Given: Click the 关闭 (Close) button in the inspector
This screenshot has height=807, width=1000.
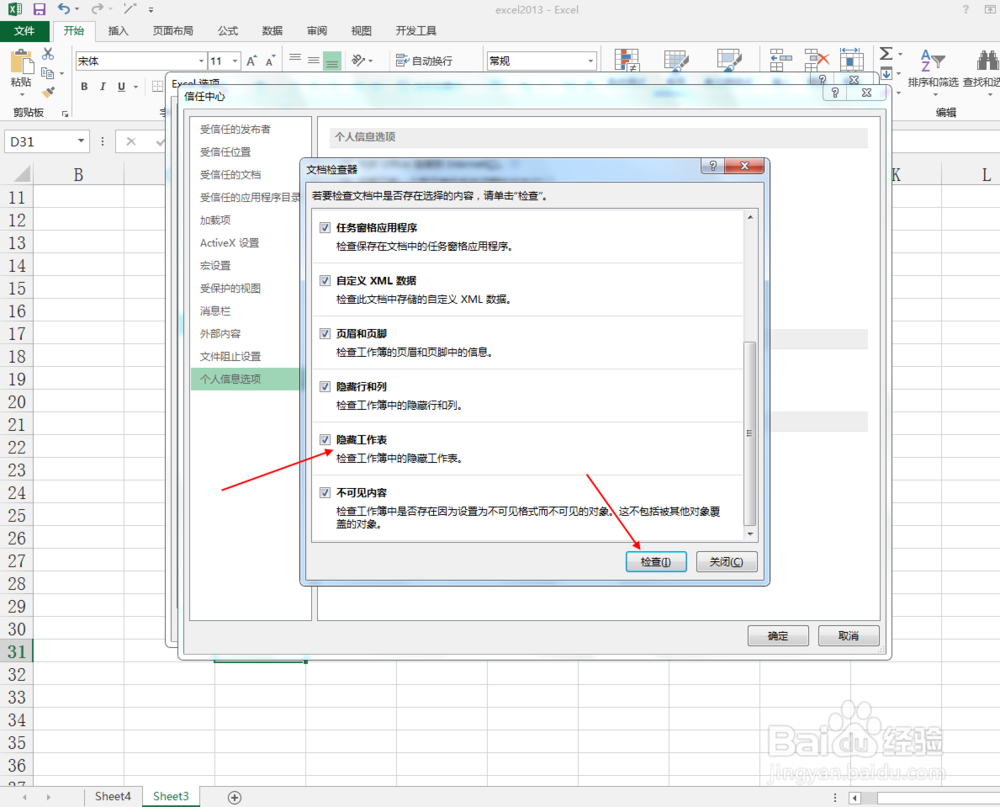Looking at the screenshot, I should tap(726, 561).
